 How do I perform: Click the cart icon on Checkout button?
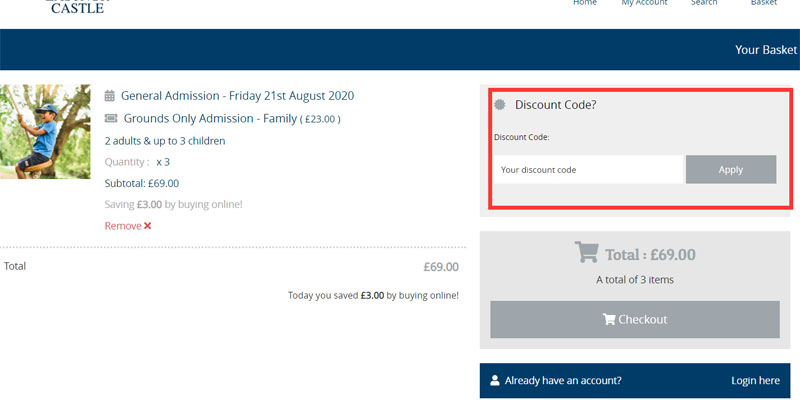coord(609,319)
